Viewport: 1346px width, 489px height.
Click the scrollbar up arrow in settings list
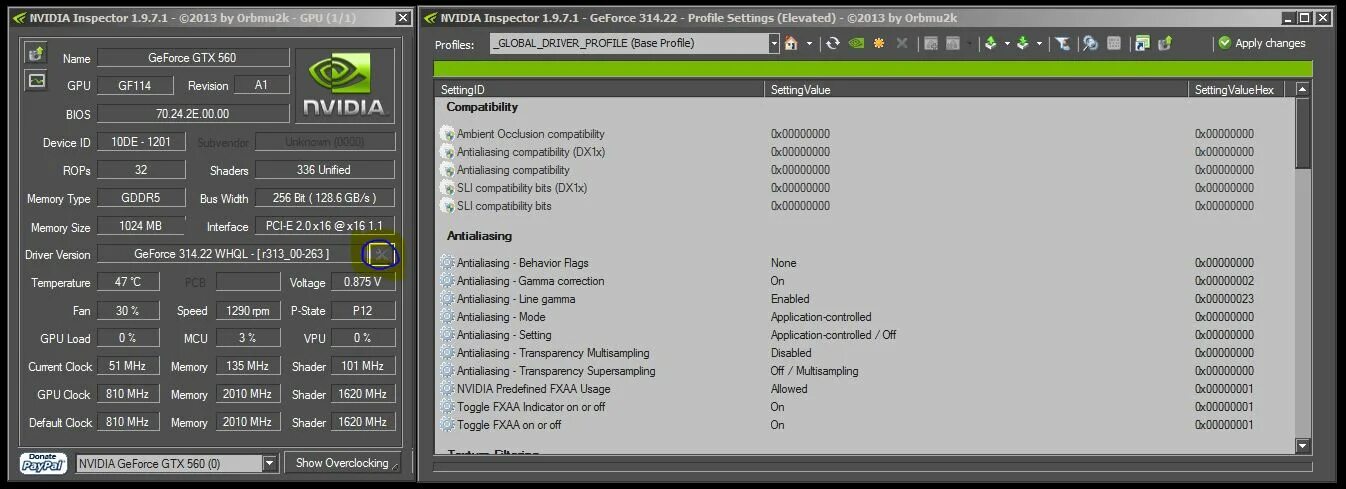click(x=1302, y=89)
